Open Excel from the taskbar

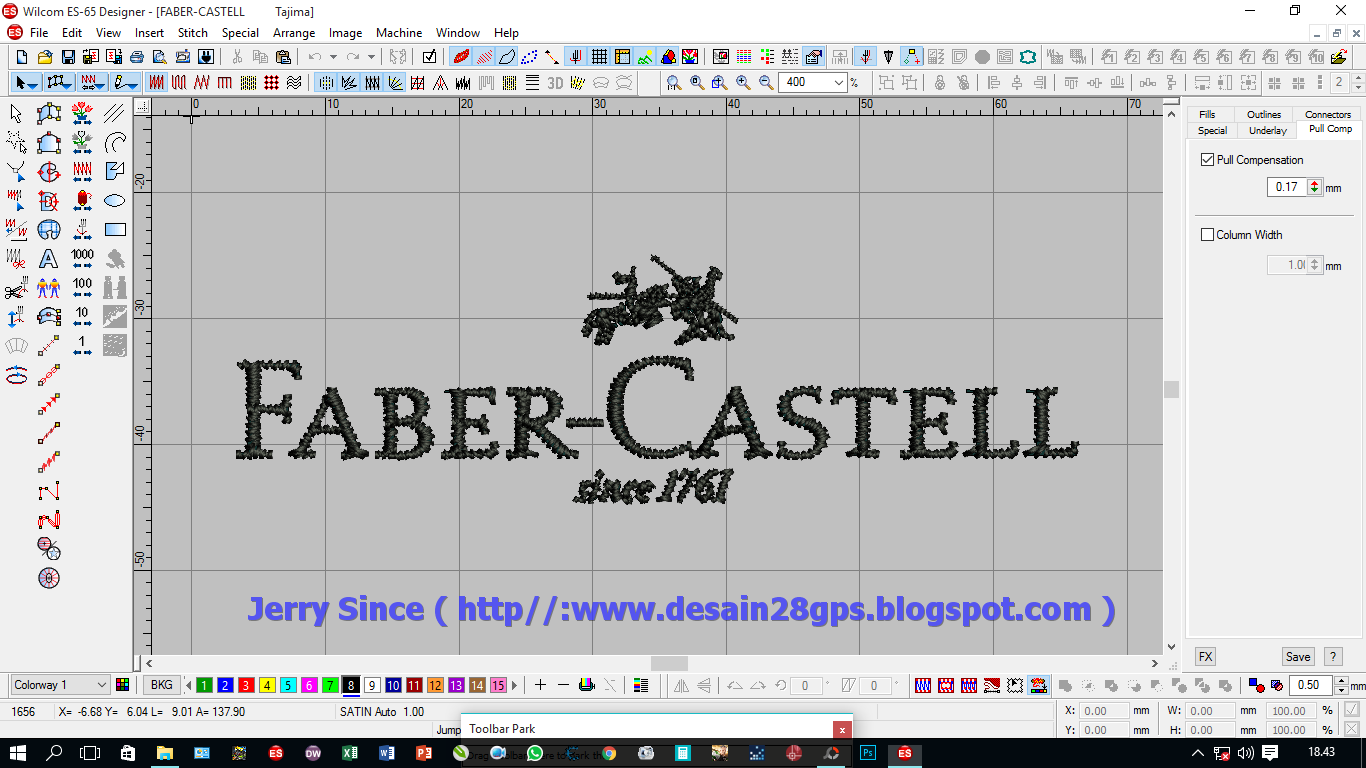click(x=349, y=753)
